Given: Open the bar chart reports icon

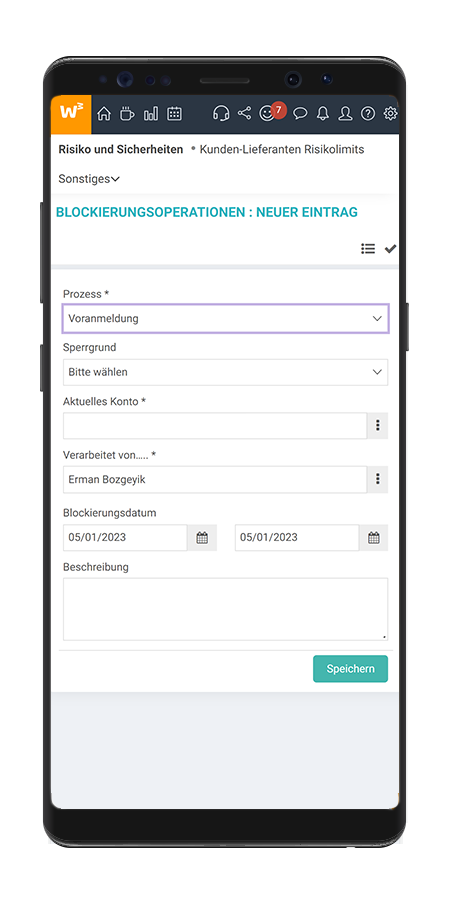Looking at the screenshot, I should tap(151, 114).
